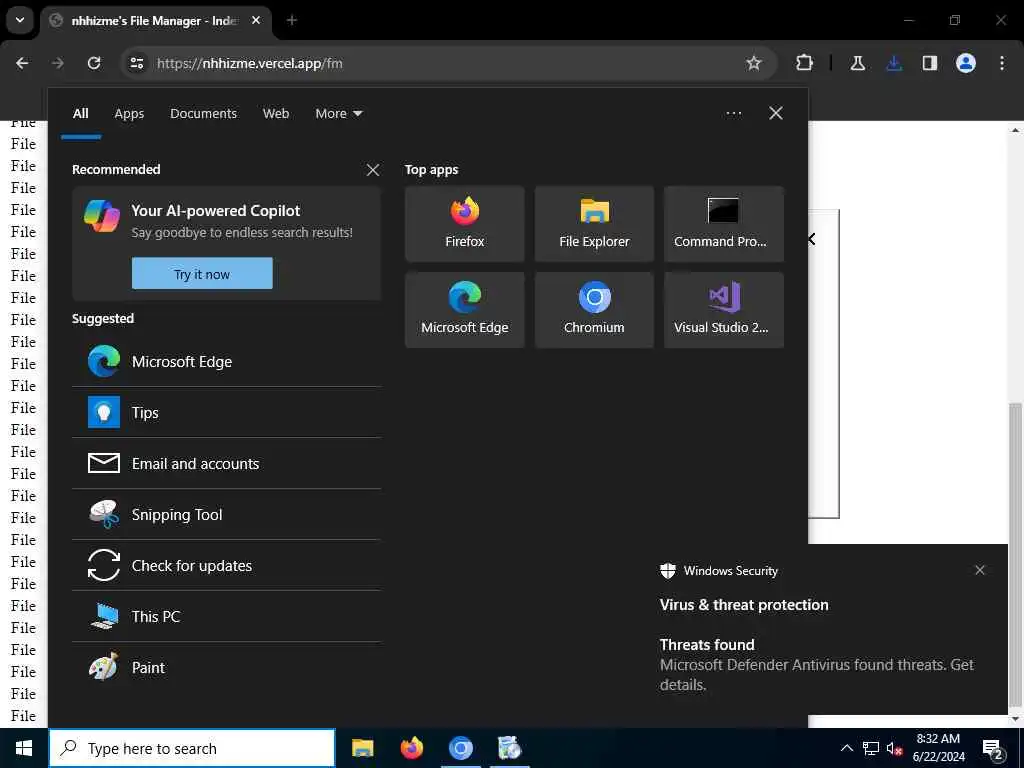
Task: Reload the current page
Action: click(94, 63)
